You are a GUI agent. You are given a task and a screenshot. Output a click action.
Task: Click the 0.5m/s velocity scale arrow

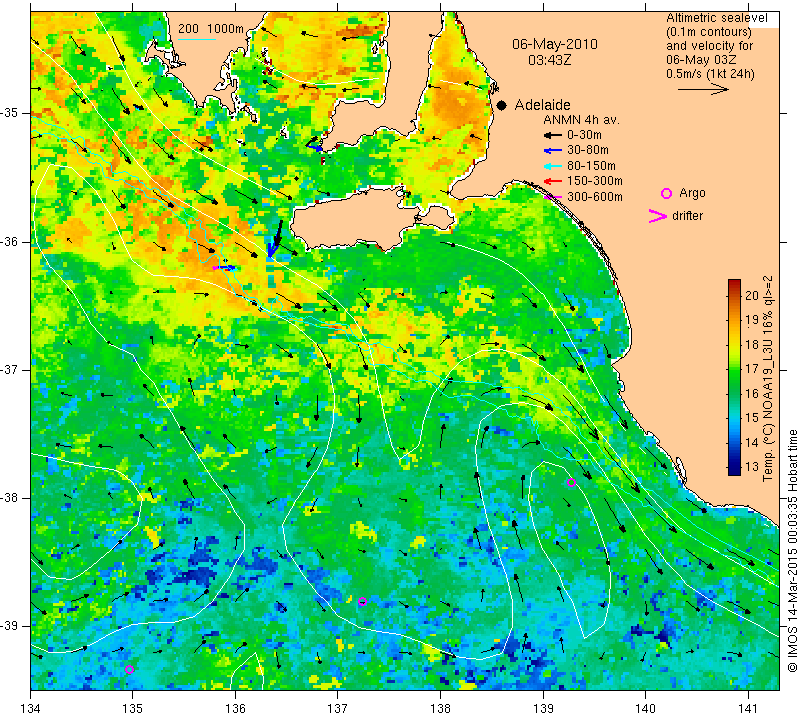coord(703,89)
